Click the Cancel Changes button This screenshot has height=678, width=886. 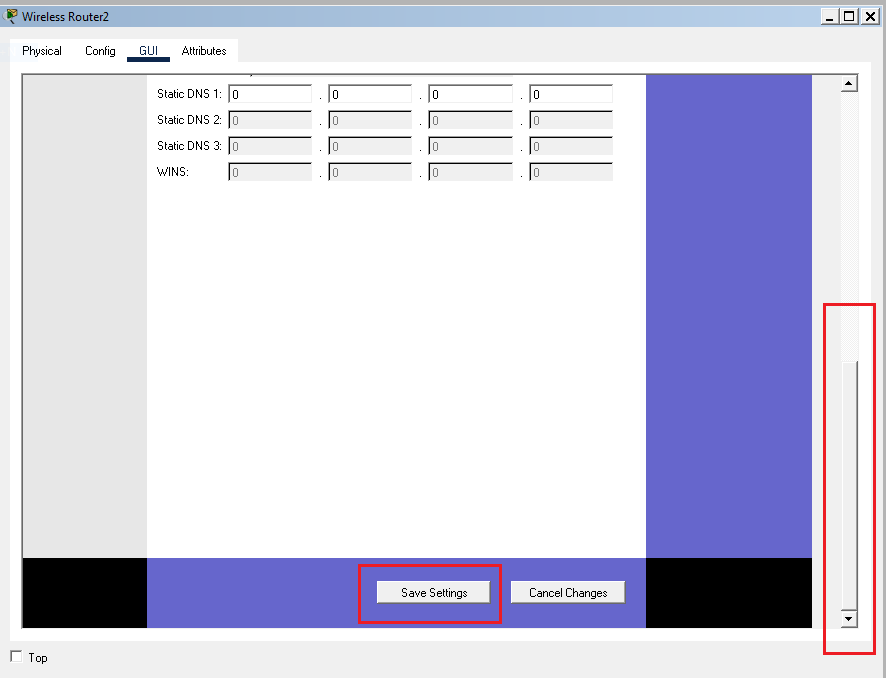pyautogui.click(x=567, y=593)
